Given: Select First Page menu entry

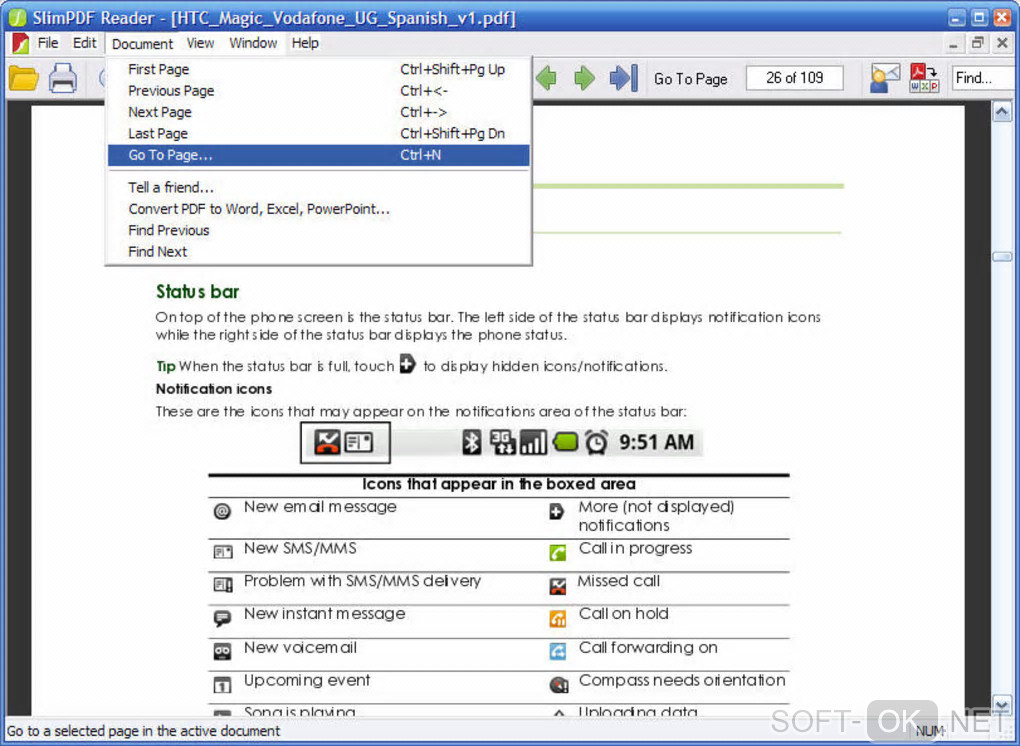Looking at the screenshot, I should tap(319, 69).
